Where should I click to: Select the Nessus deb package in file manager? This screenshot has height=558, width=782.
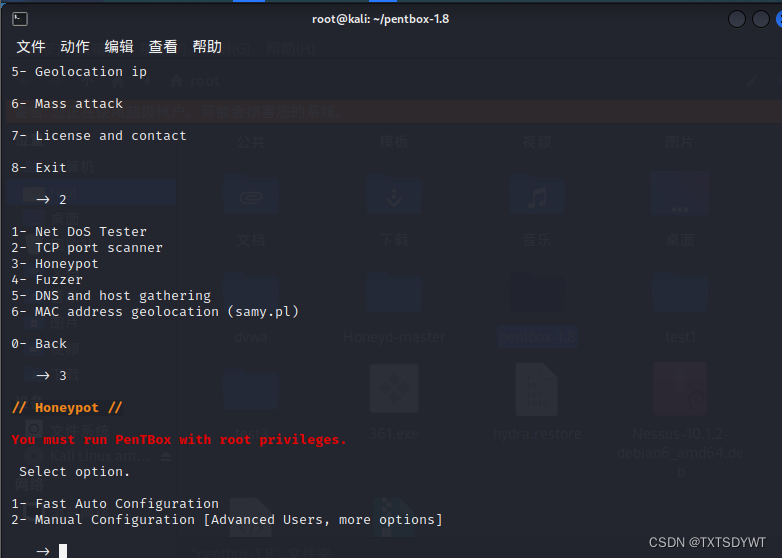680,419
